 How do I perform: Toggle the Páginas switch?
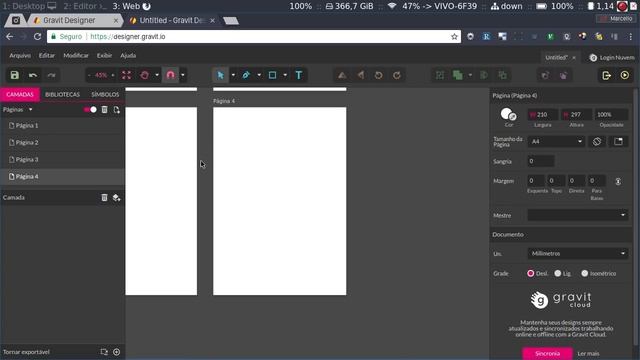point(90,109)
